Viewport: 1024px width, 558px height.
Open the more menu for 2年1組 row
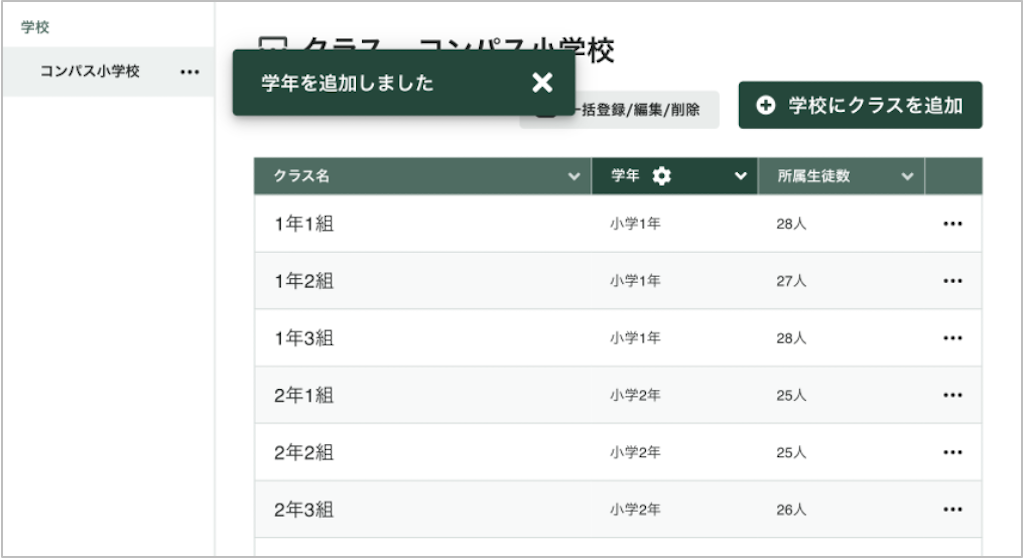(x=952, y=395)
